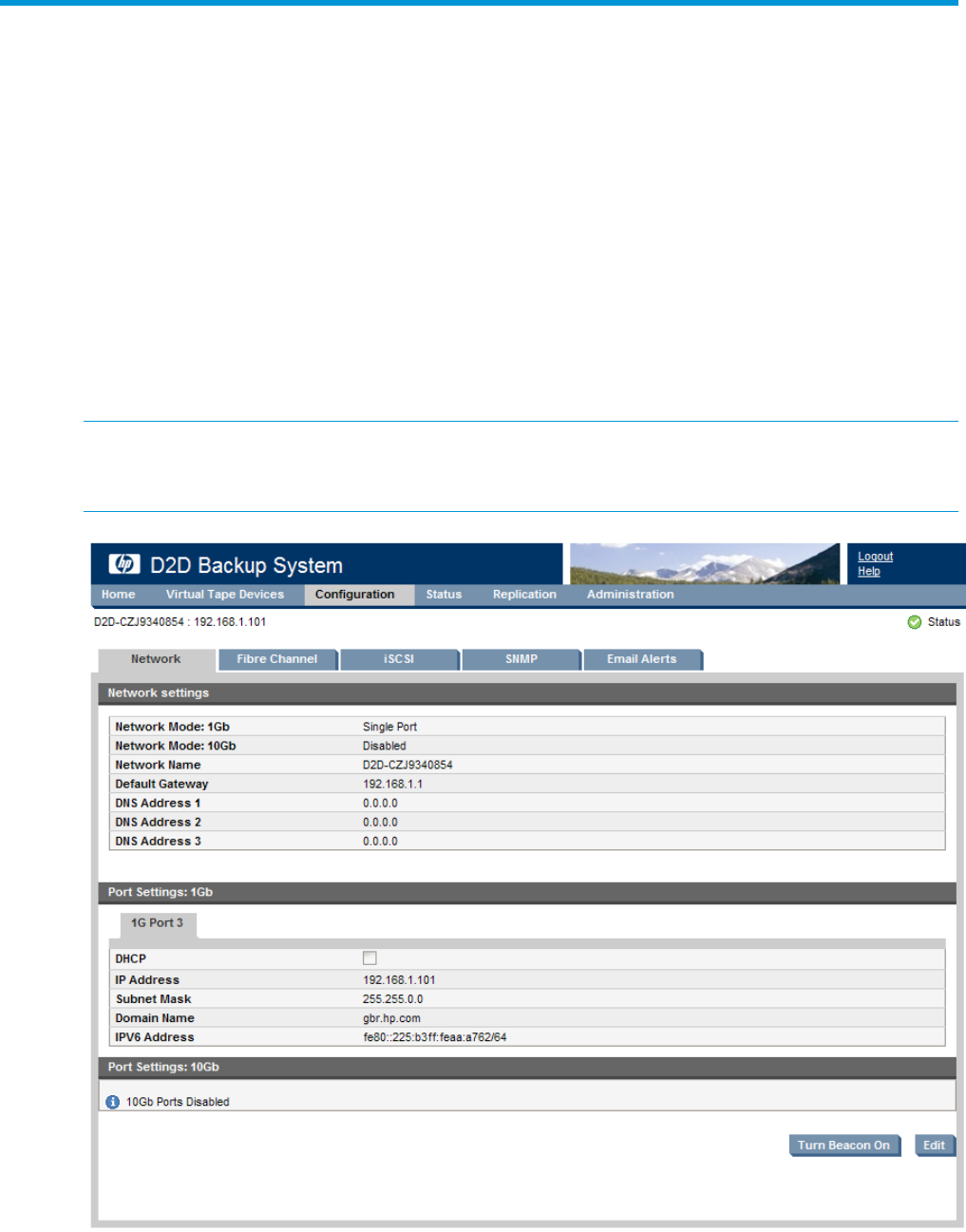Click the DNS Address 2 label
The width and height of the screenshot is (966, 1232).
coord(158,823)
